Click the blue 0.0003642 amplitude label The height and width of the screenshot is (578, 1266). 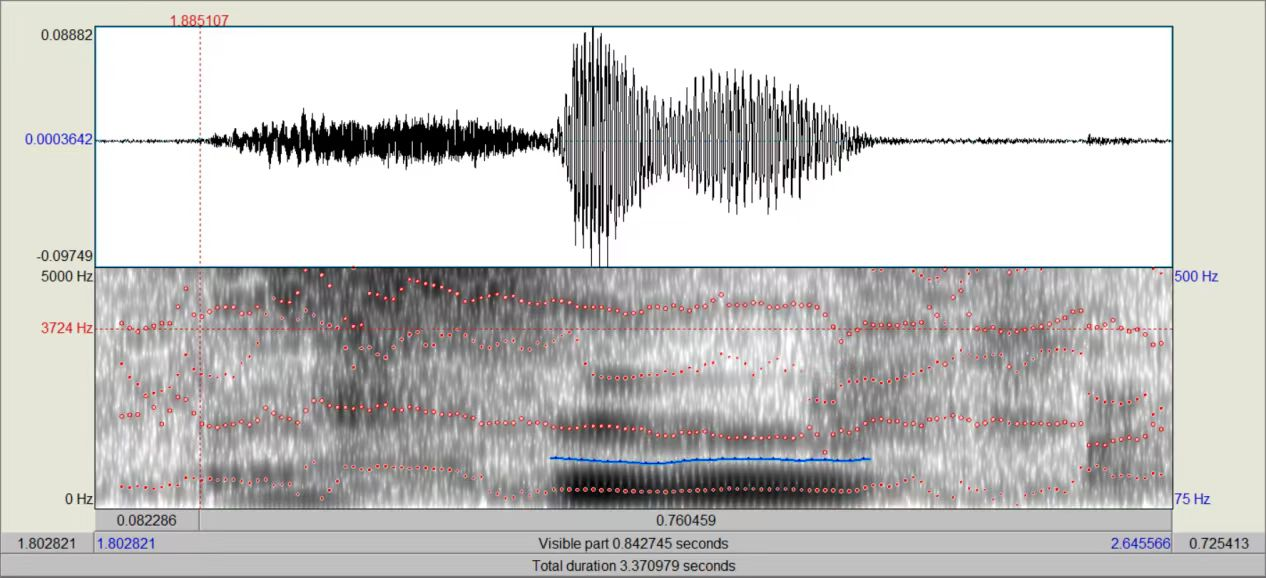58,140
